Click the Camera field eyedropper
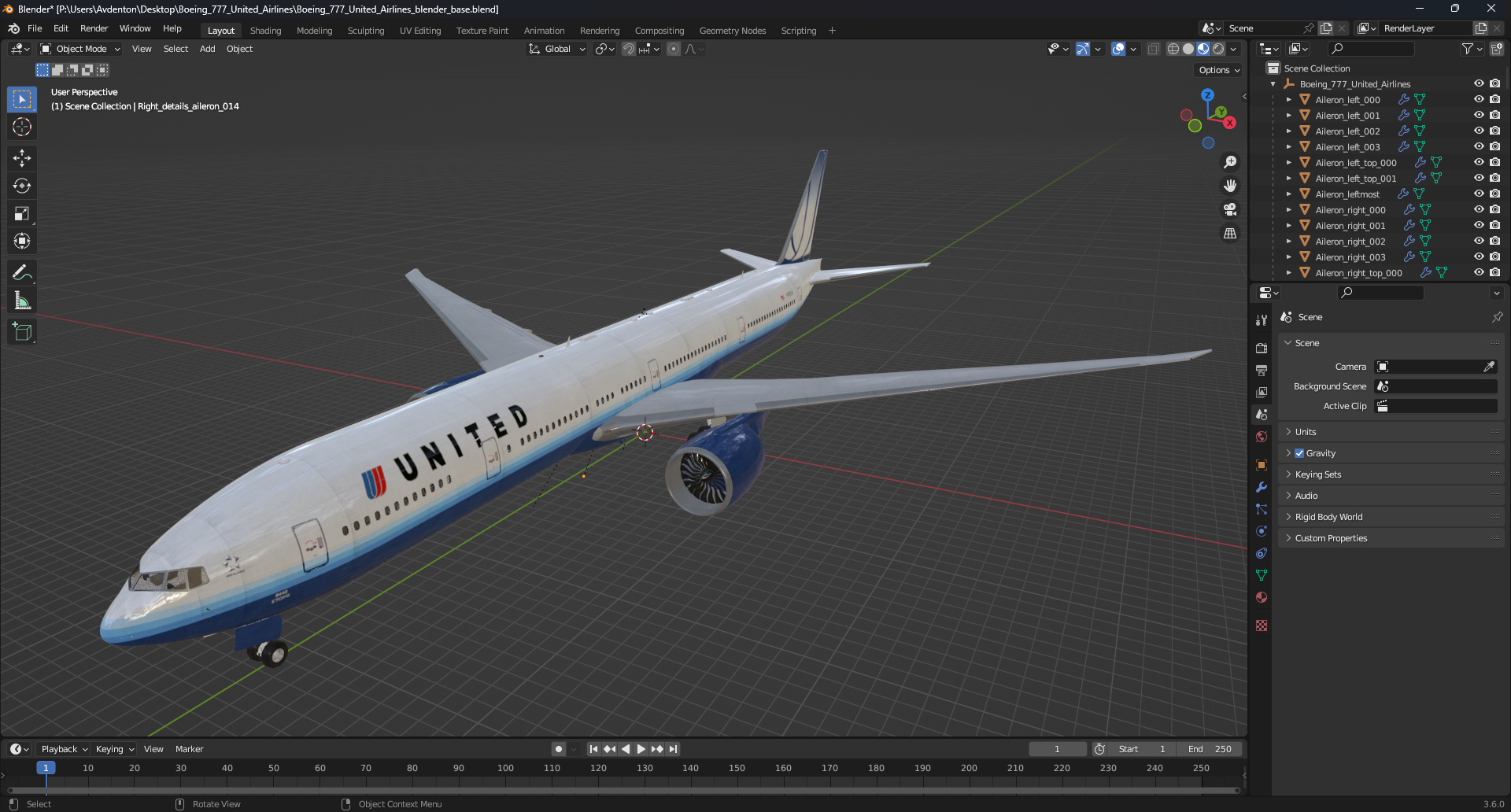Screen dimensions: 1511x812 1489,367
